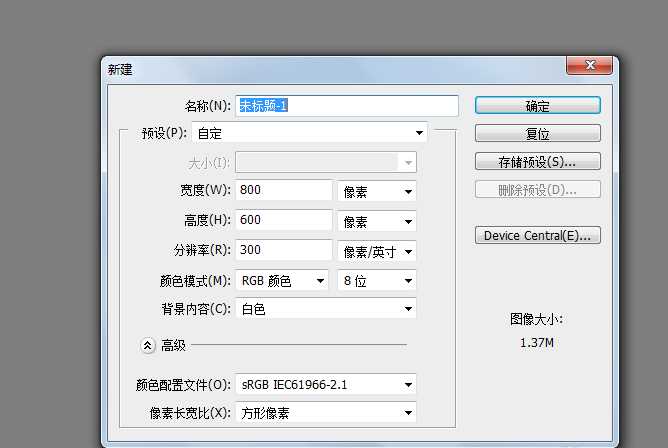Click the 宽度 width input field

coord(284,190)
